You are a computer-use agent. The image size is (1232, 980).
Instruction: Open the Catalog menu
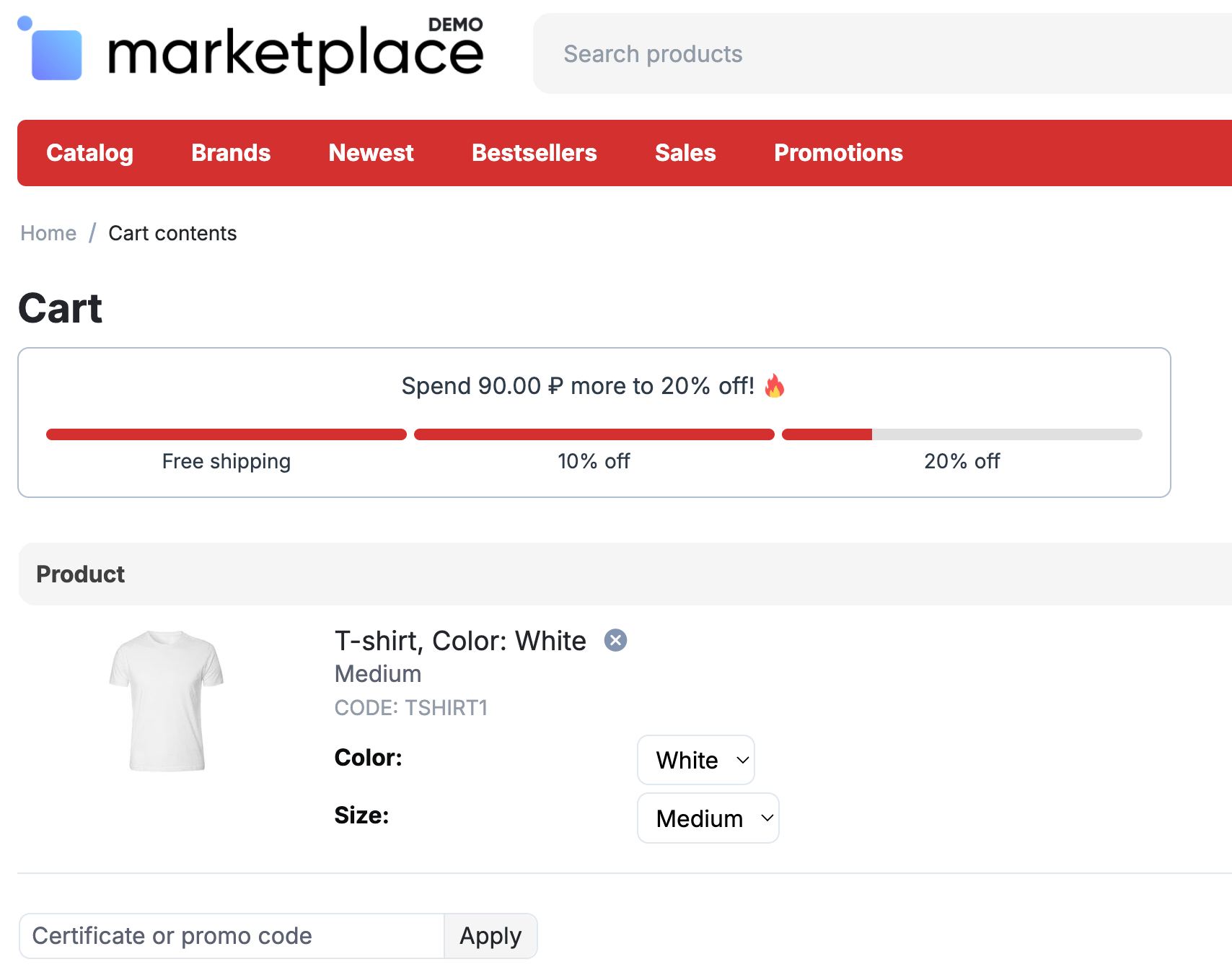89,153
